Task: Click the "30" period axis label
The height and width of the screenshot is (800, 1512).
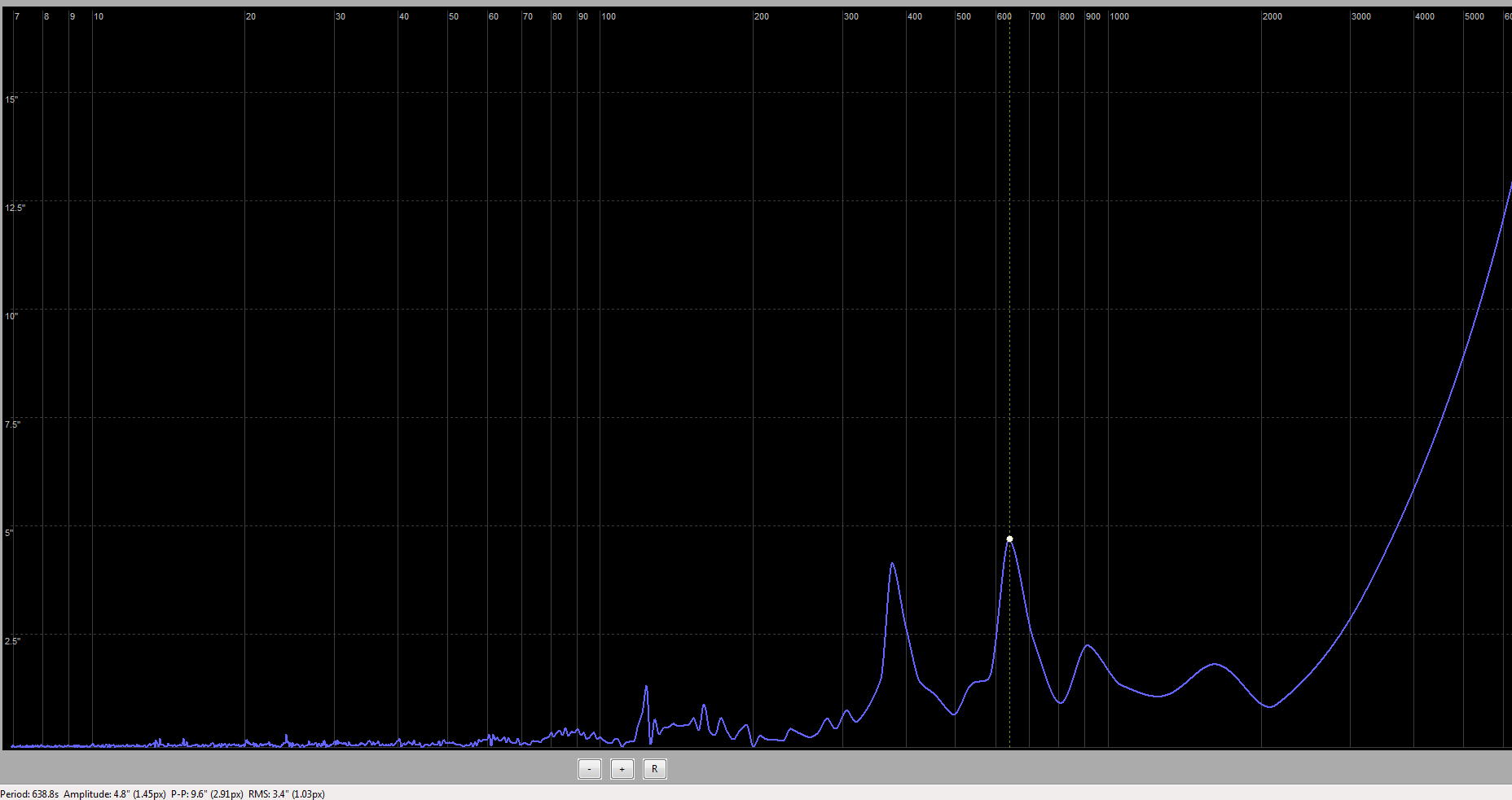Action: (341, 16)
